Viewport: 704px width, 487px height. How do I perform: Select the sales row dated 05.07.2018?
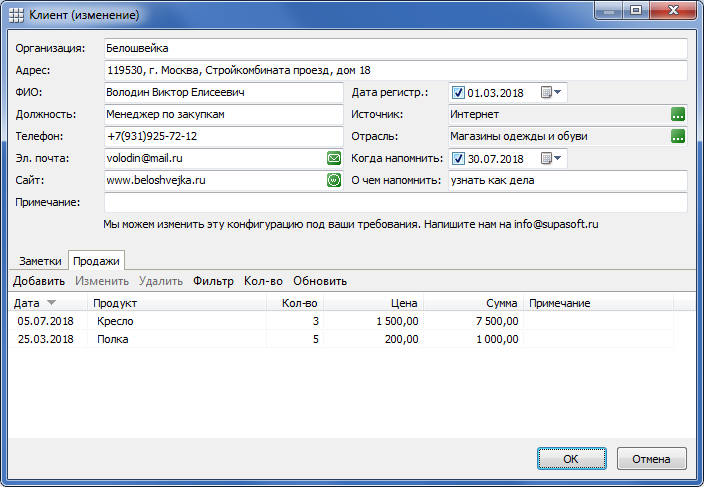tap(341, 321)
